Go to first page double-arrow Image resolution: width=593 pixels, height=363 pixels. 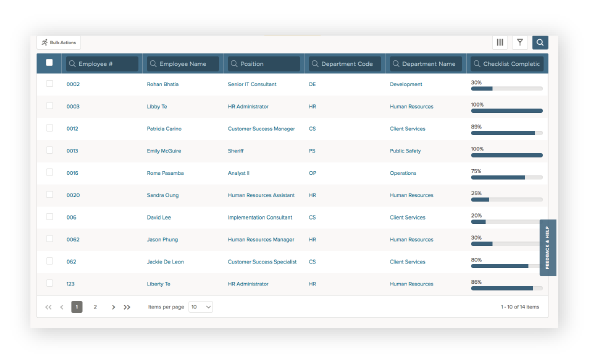click(x=48, y=307)
